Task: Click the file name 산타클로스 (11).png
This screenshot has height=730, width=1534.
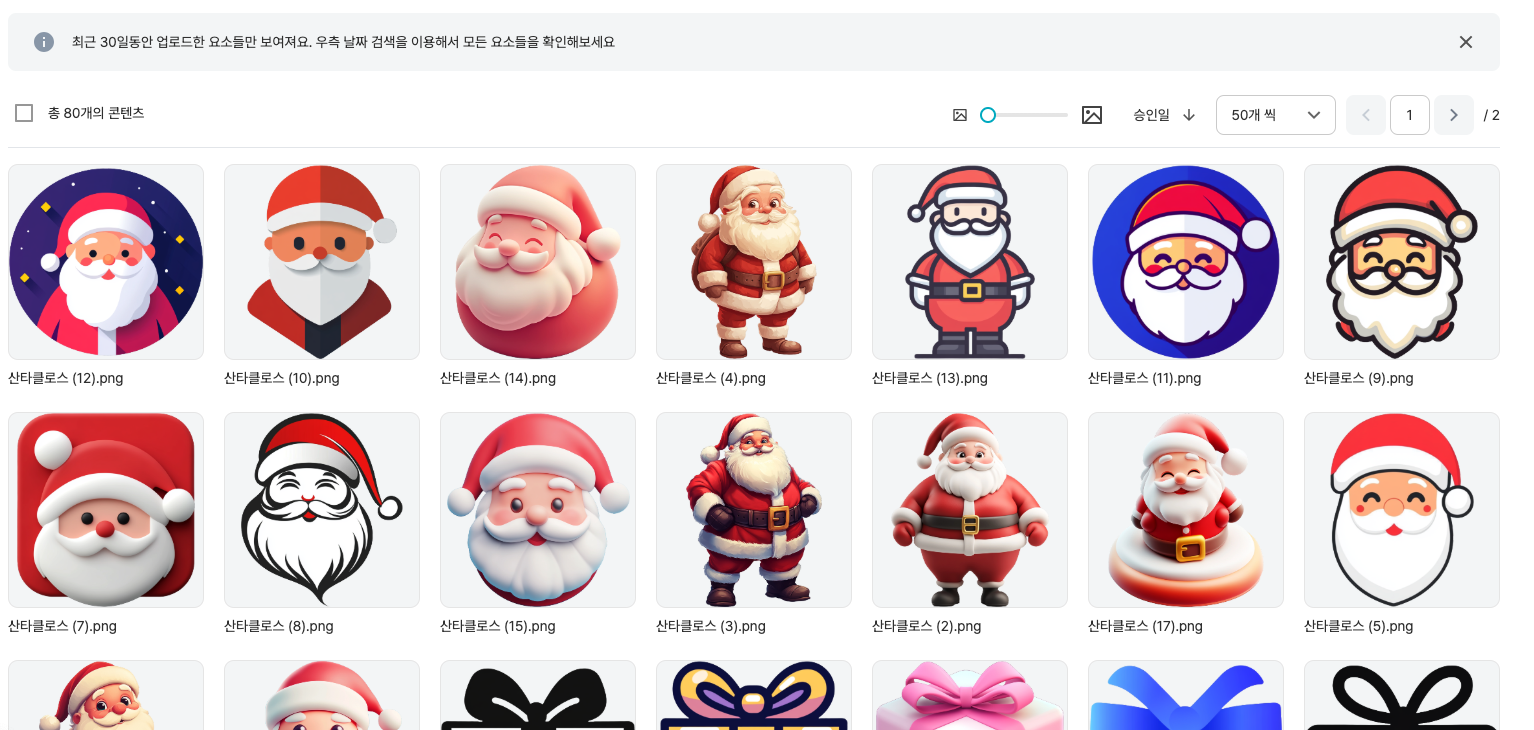Action: (1145, 378)
